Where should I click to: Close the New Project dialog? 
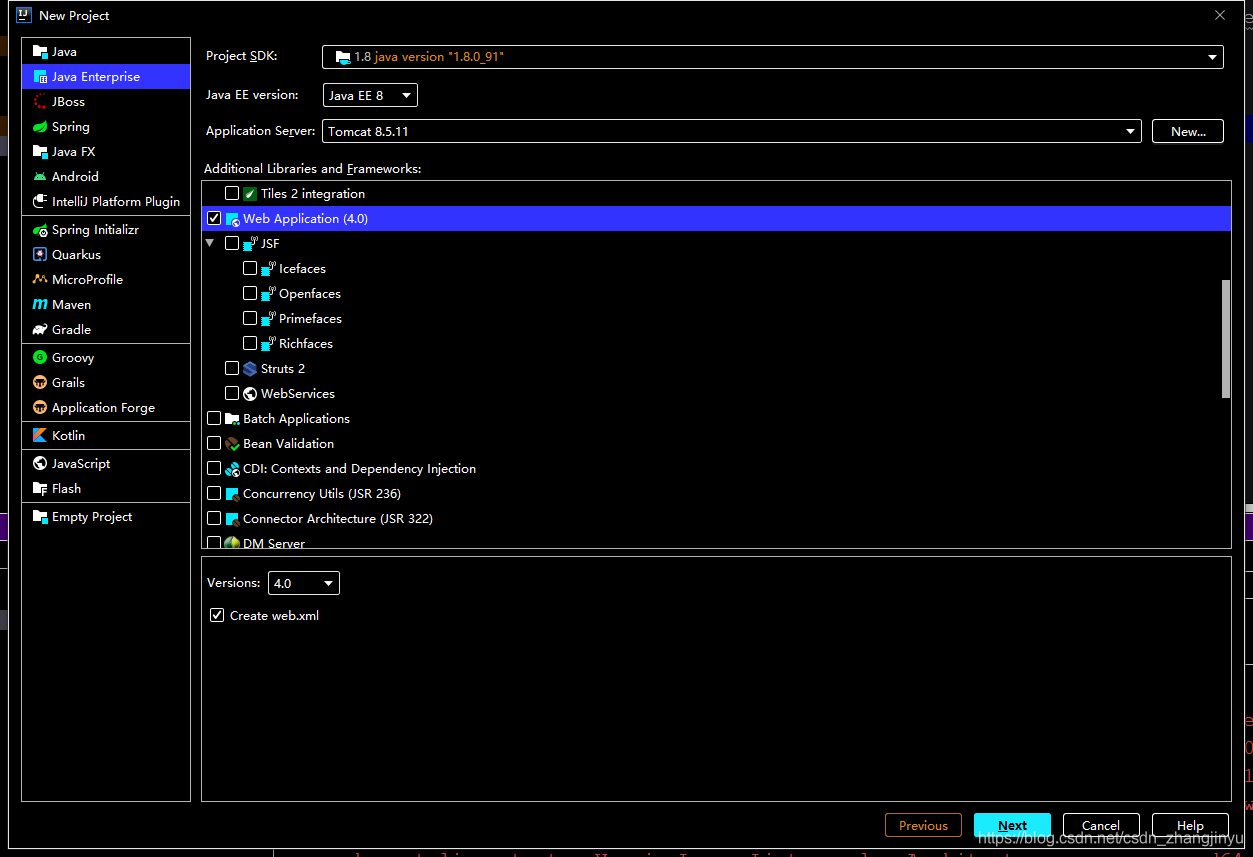(x=1220, y=15)
